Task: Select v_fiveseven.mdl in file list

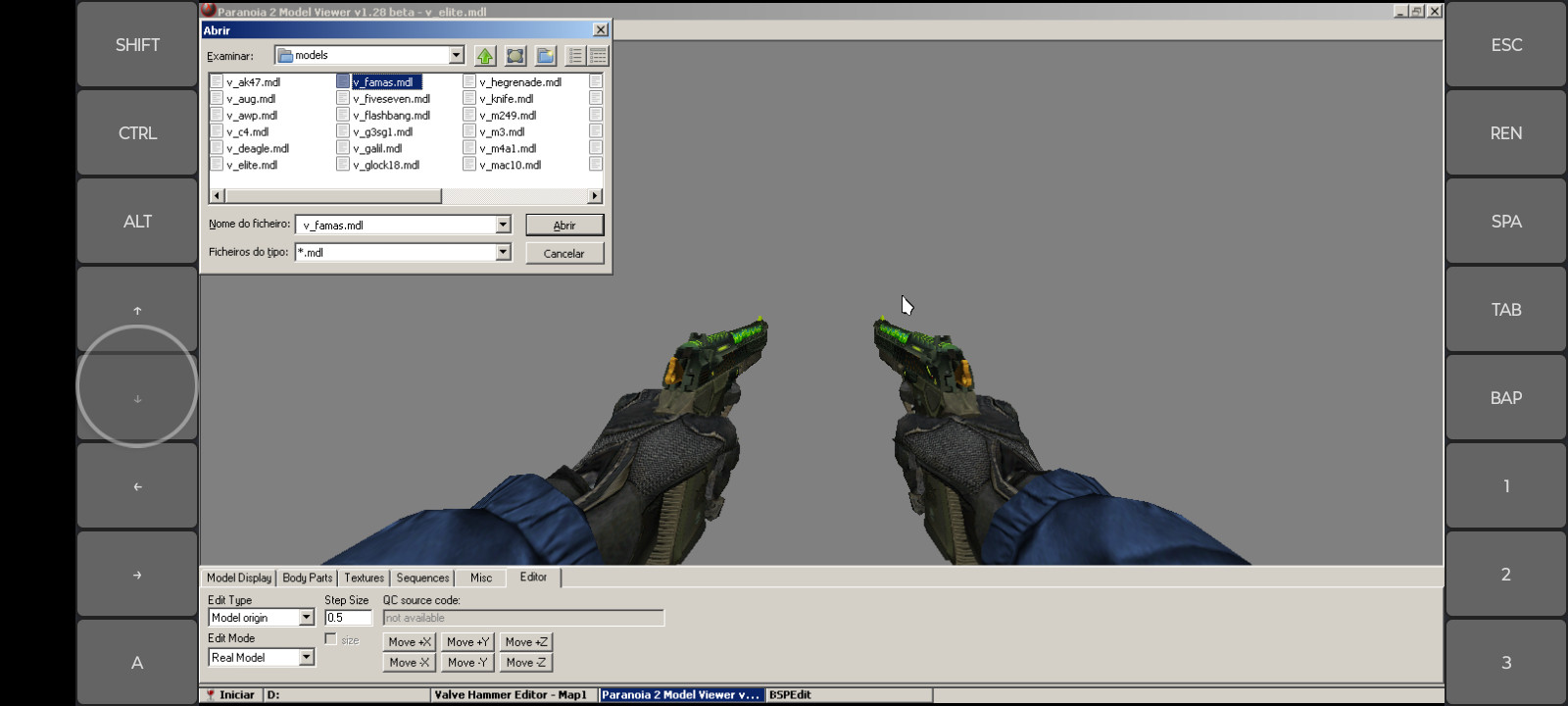Action: click(x=391, y=98)
